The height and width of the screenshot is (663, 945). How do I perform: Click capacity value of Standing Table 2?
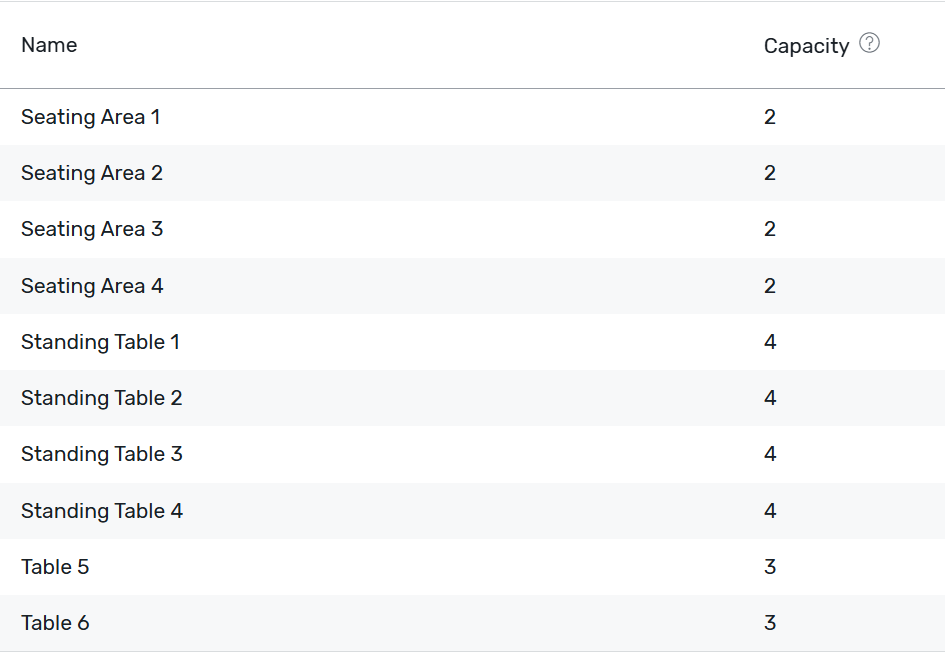770,398
